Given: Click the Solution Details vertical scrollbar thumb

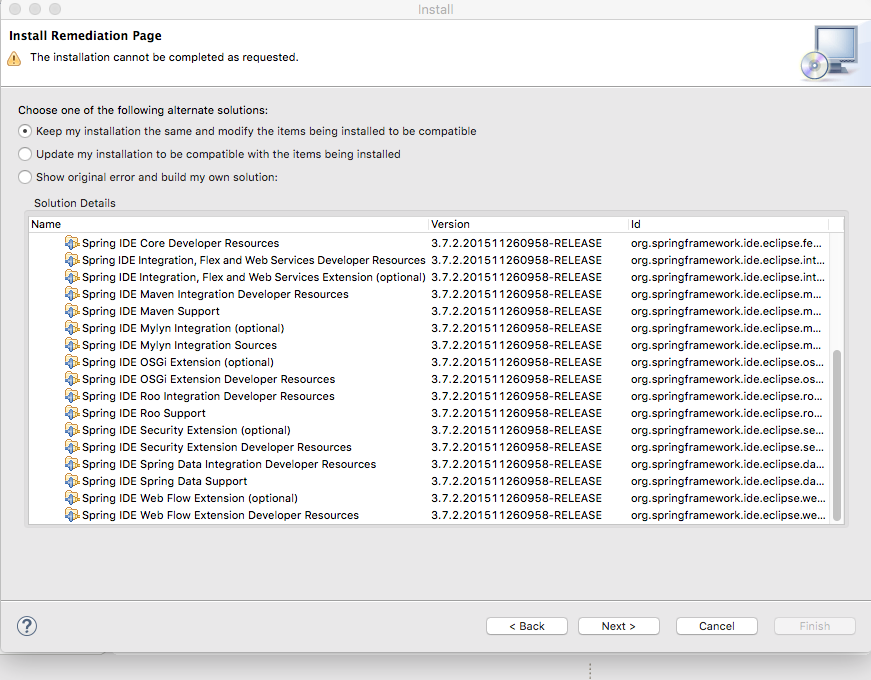Looking at the screenshot, I should click(837, 435).
